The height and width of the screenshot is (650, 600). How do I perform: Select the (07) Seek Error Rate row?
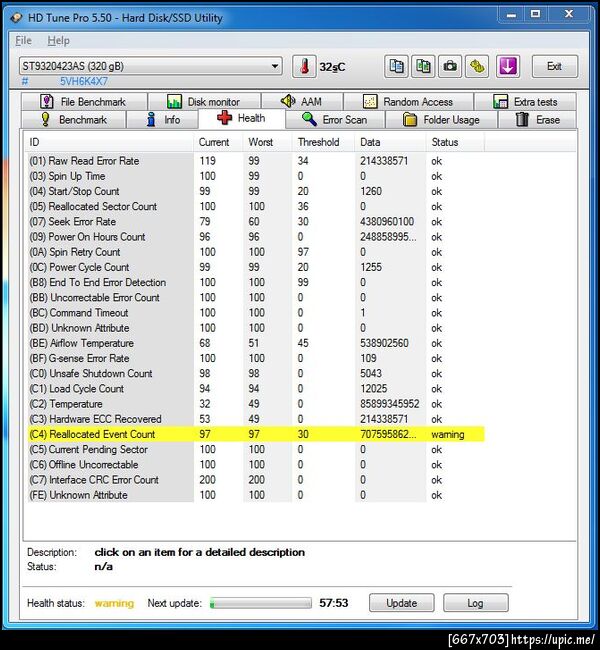click(256, 222)
